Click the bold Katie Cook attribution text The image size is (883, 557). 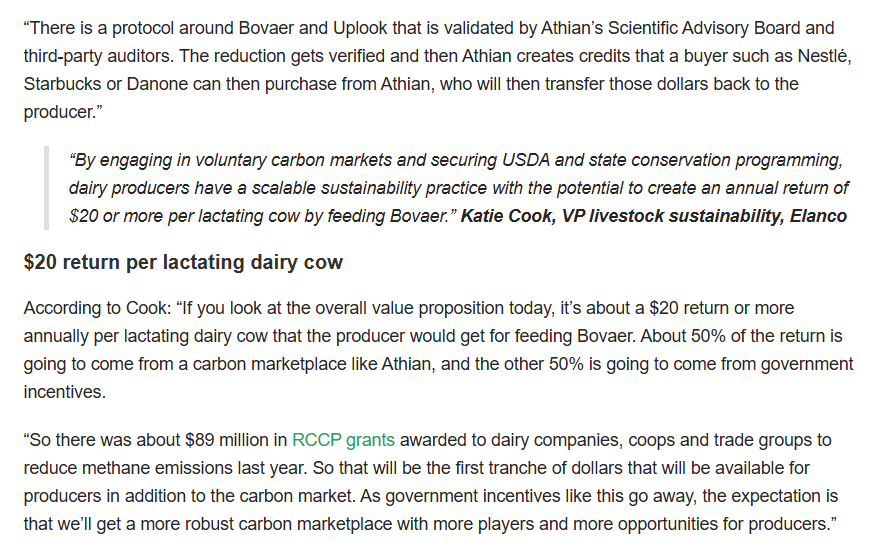point(653,215)
